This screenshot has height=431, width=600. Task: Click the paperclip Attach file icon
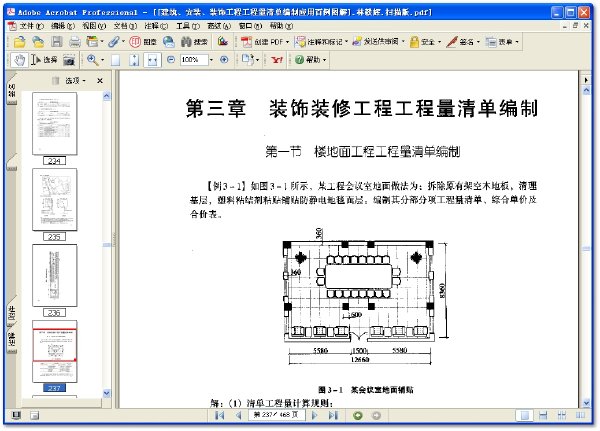pyautogui.click(x=114, y=41)
